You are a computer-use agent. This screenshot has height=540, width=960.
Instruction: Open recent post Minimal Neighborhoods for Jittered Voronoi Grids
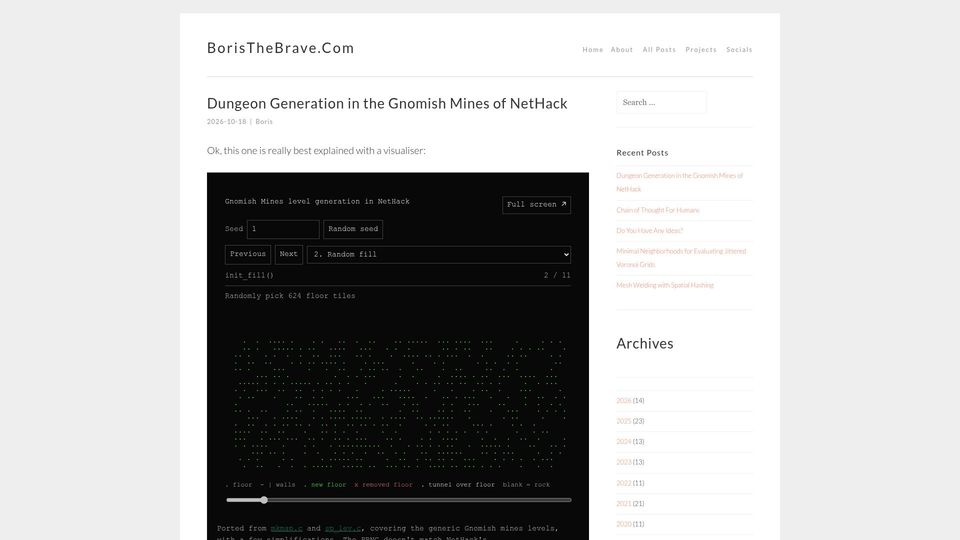681,258
